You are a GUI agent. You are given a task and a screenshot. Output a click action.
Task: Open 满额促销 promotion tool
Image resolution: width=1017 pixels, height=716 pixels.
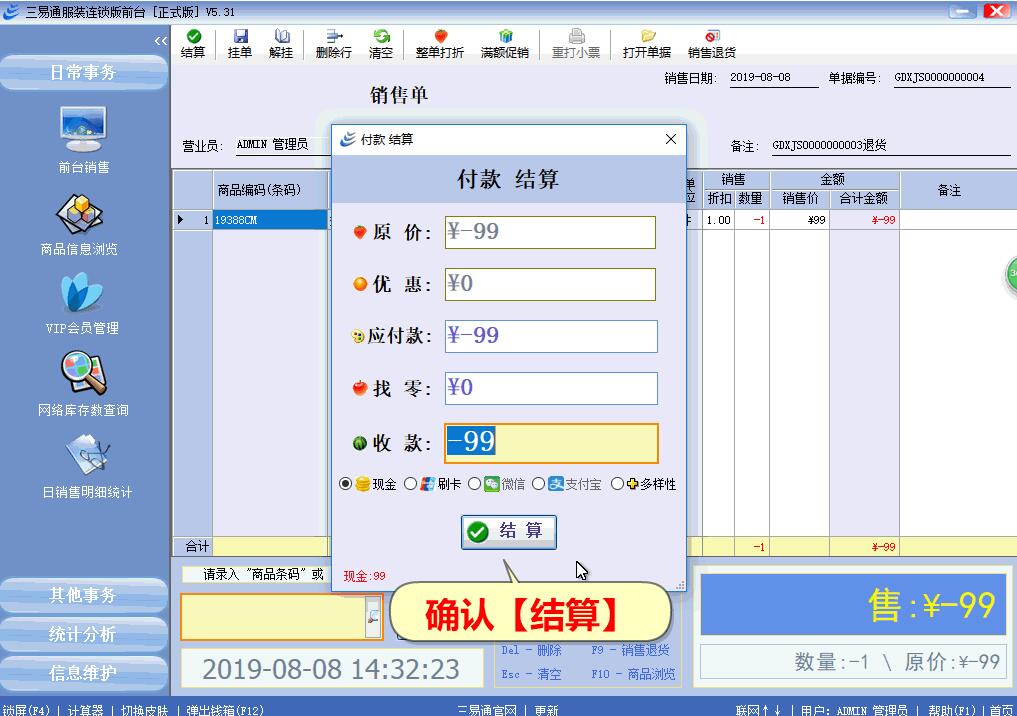(x=504, y=43)
